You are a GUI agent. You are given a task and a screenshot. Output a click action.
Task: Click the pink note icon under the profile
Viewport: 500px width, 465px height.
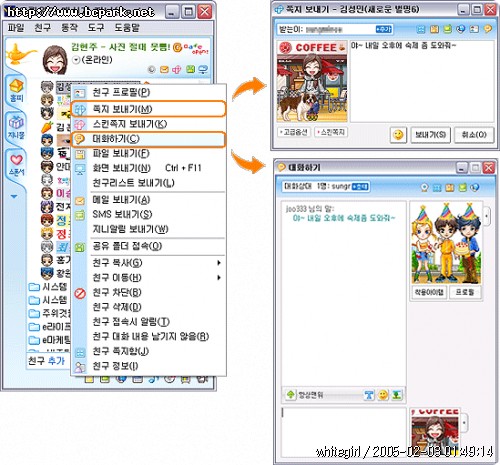pyautogui.click(x=177, y=69)
